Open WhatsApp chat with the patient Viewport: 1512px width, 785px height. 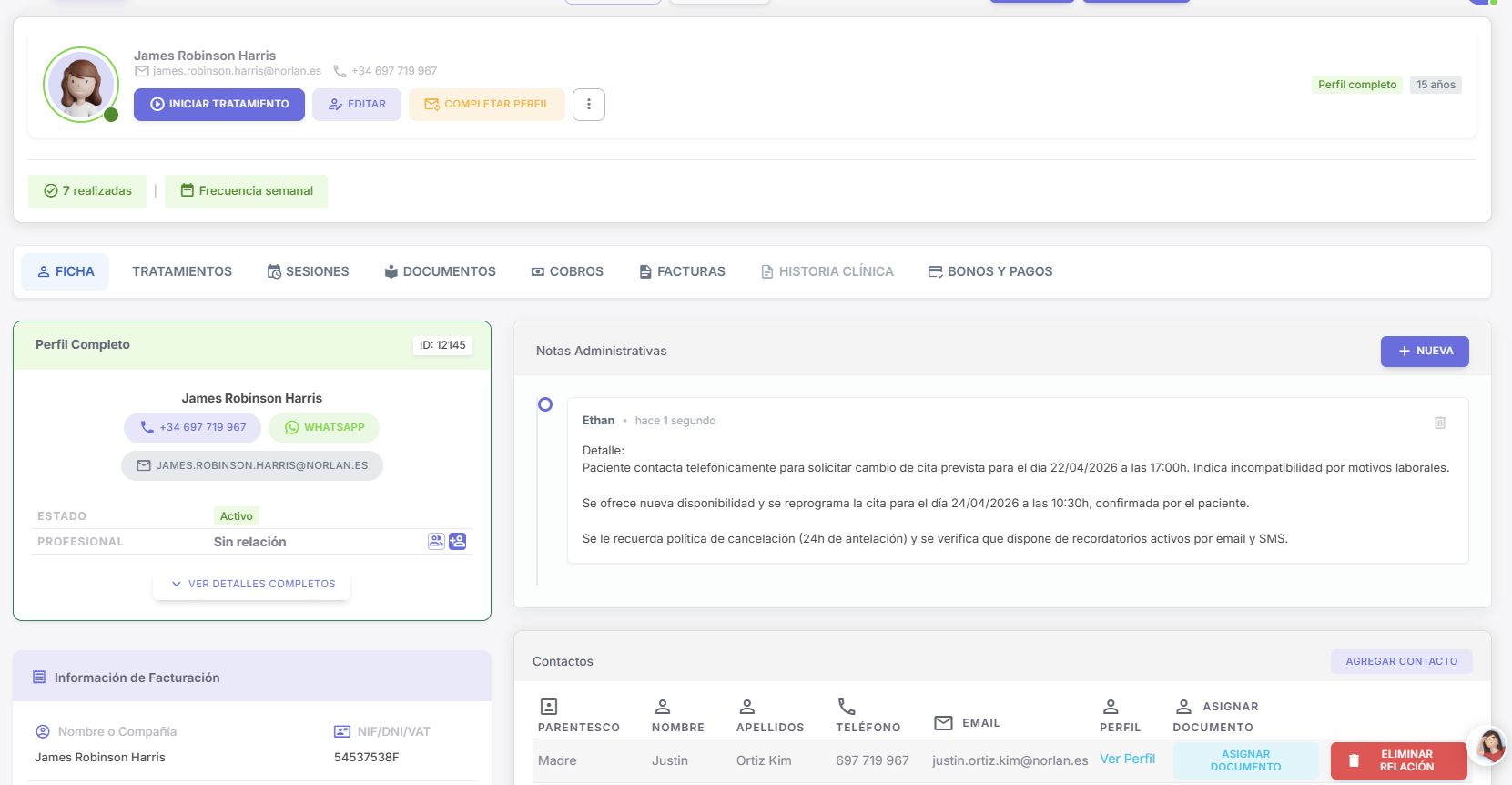pyautogui.click(x=324, y=428)
